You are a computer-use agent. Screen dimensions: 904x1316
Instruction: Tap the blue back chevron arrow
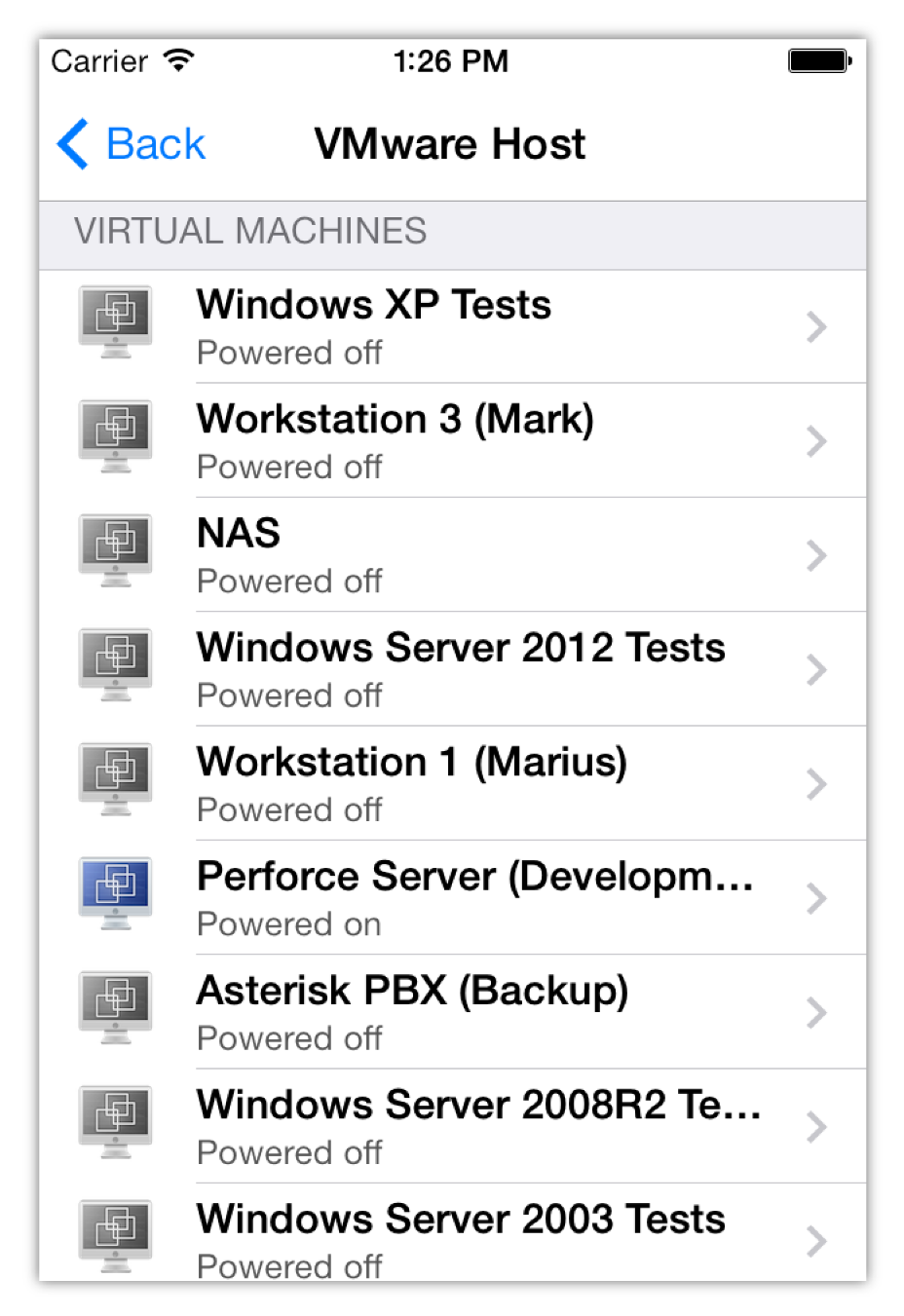click(x=73, y=144)
